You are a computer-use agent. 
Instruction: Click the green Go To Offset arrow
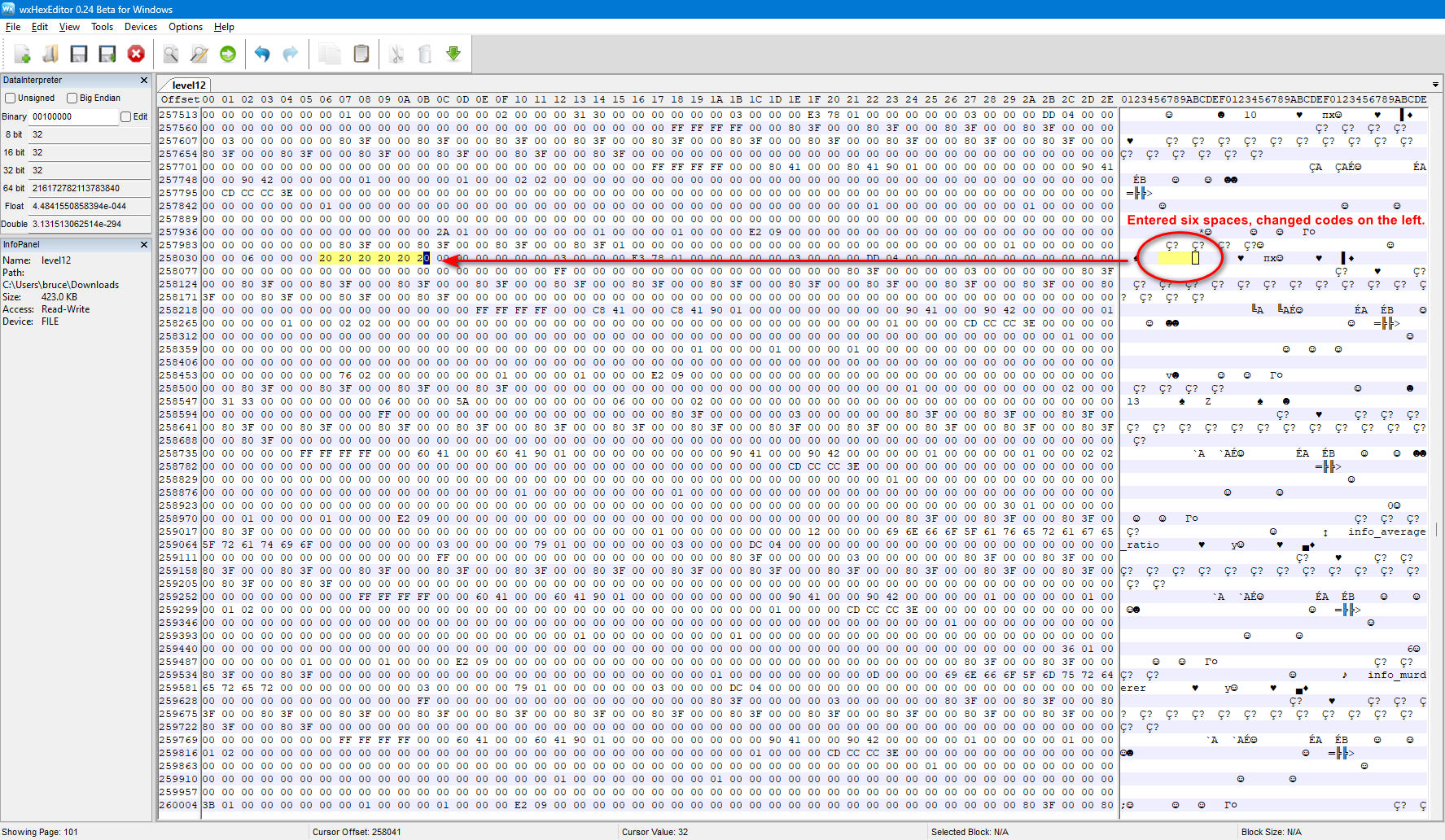pos(228,54)
